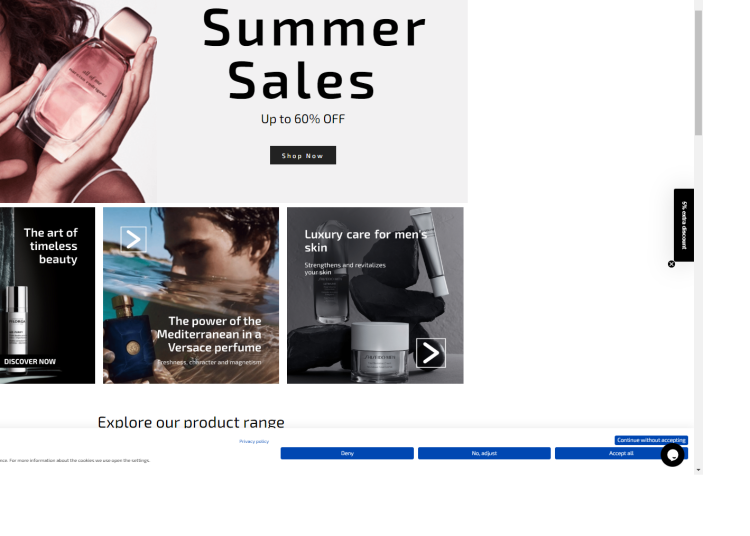The image size is (750, 536).
Task: Click the scrollbar down arrow
Action: tap(698, 470)
